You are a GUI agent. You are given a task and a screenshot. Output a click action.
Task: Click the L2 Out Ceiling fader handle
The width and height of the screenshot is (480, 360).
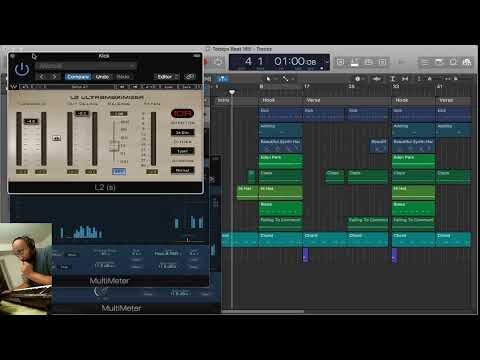[x=82, y=113]
